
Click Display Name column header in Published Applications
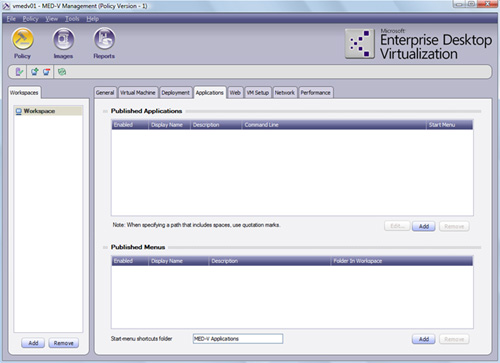(x=169, y=125)
